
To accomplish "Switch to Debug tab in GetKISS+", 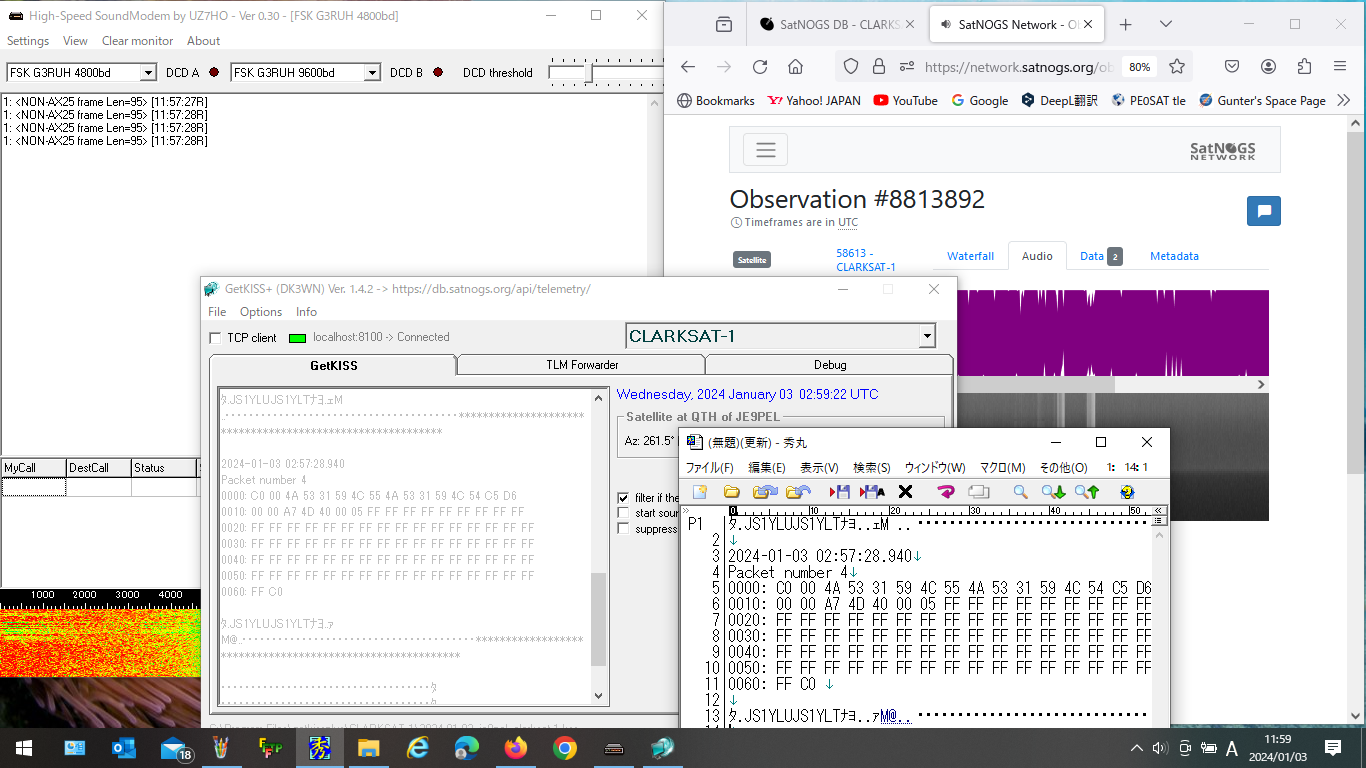I will point(829,365).
